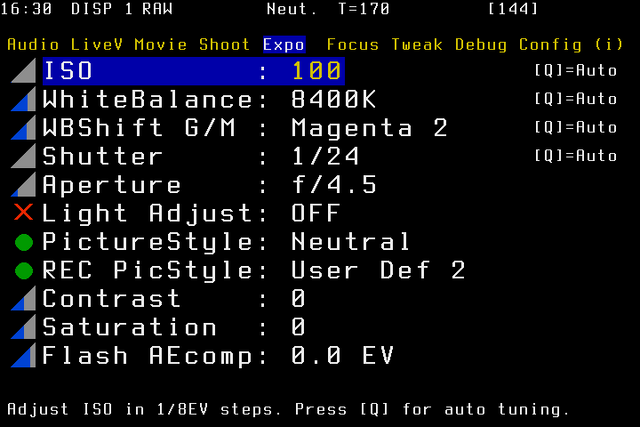The height and width of the screenshot is (427, 640).
Task: Go to the Focus tab
Action: (x=353, y=44)
